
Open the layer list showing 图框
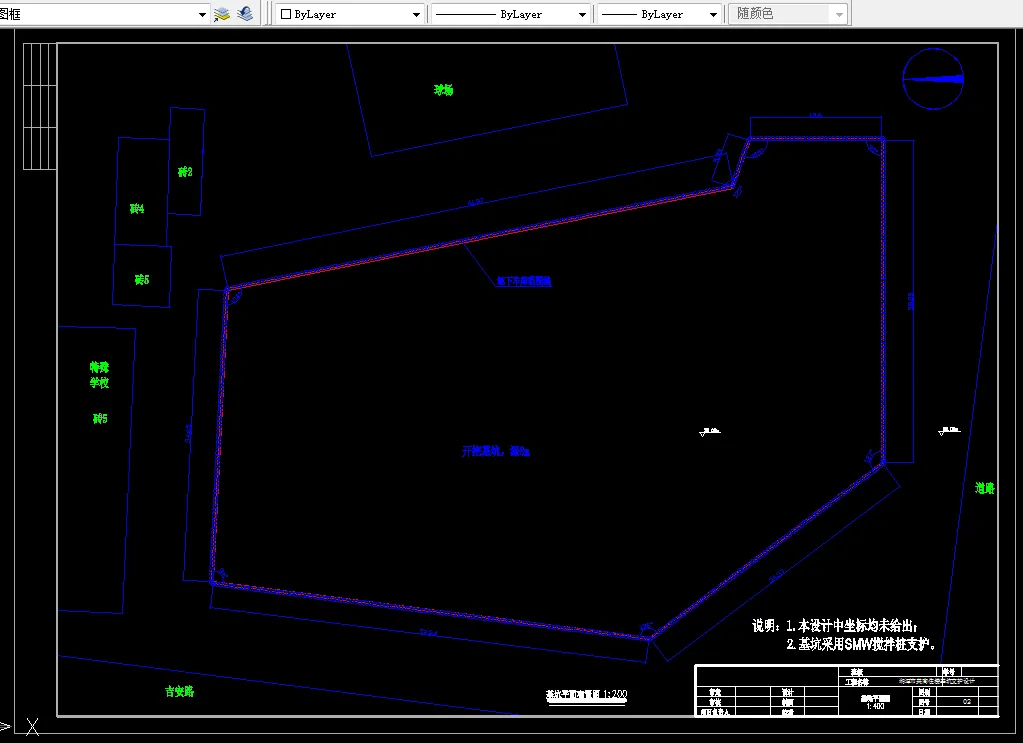click(103, 14)
